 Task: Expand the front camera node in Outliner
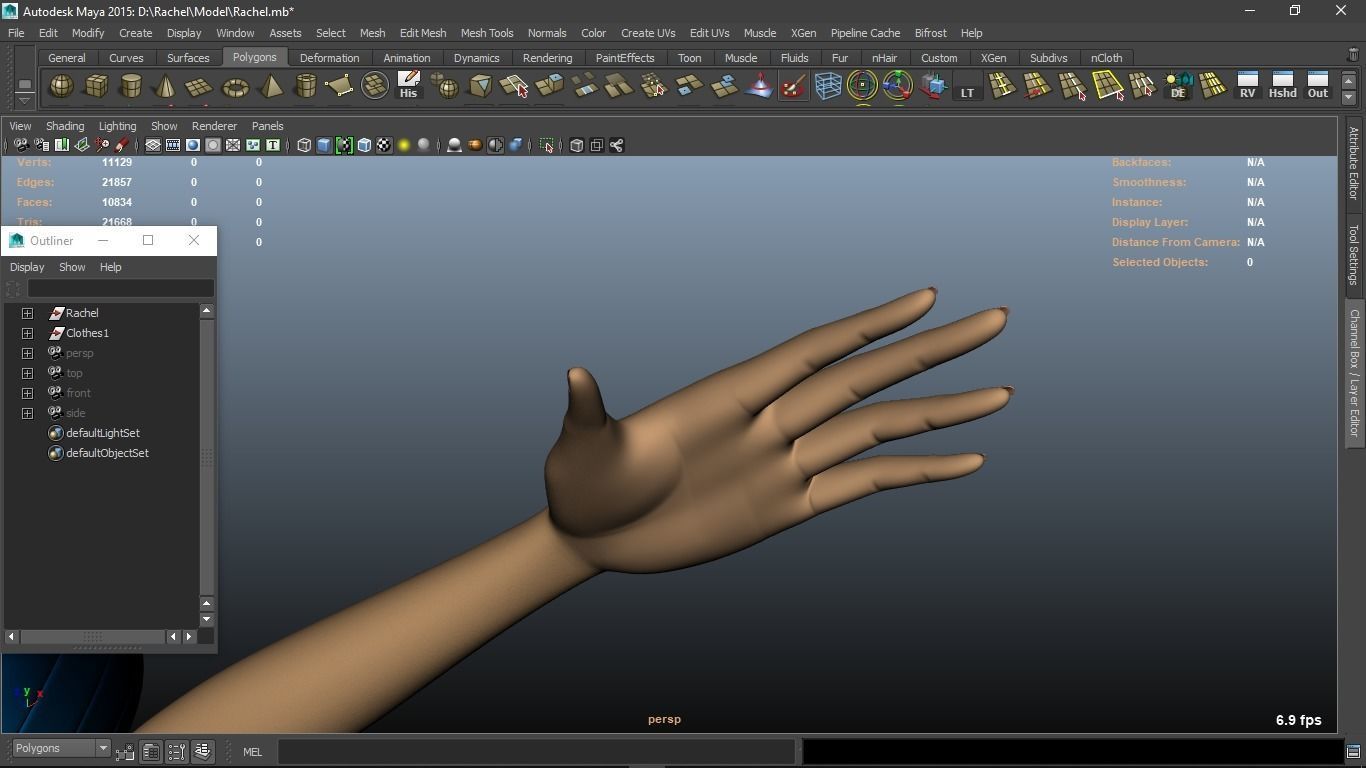(28, 393)
